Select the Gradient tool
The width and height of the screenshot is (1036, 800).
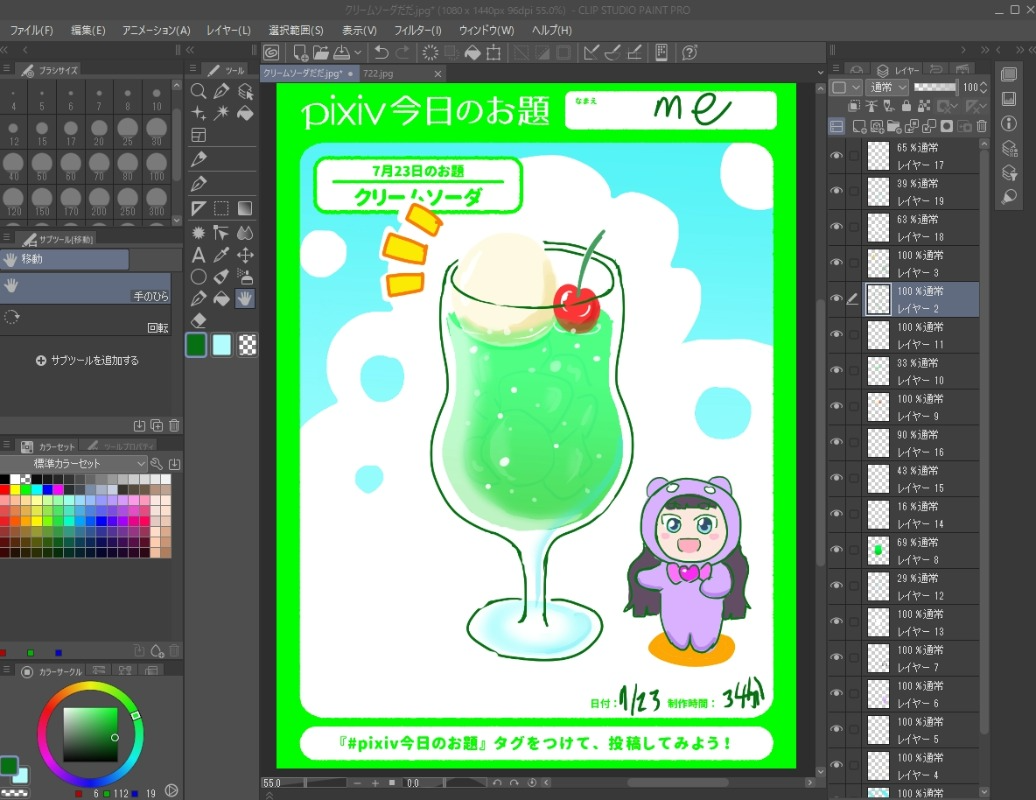(x=244, y=208)
